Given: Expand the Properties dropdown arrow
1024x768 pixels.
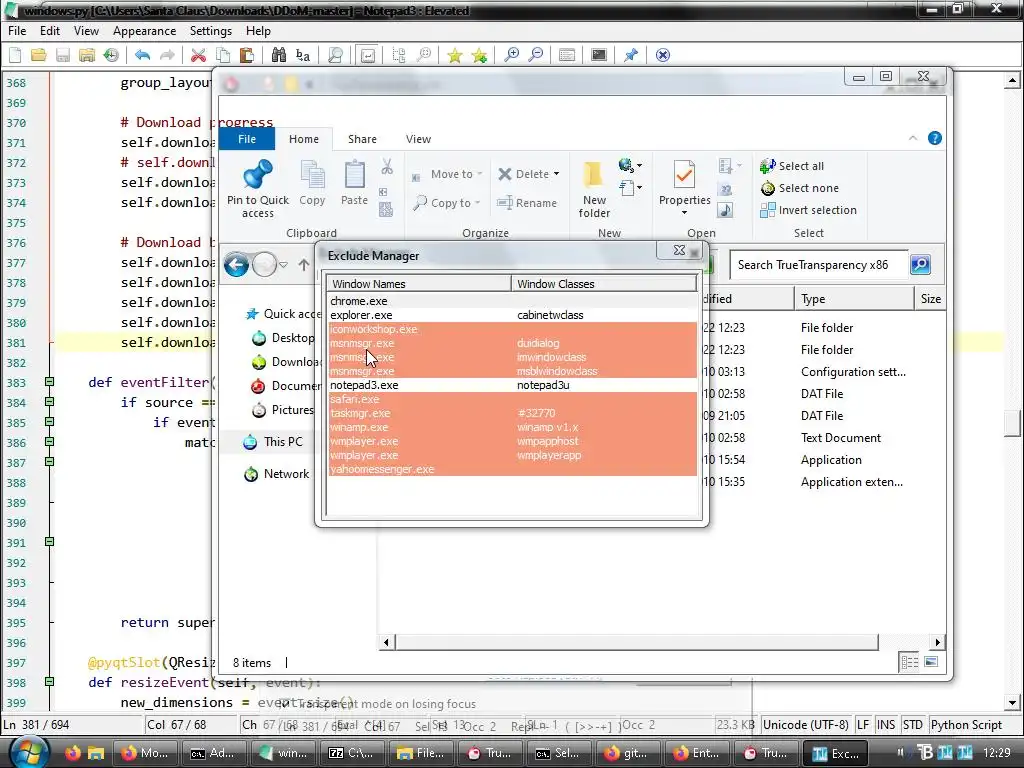Looking at the screenshot, I should pos(684,213).
